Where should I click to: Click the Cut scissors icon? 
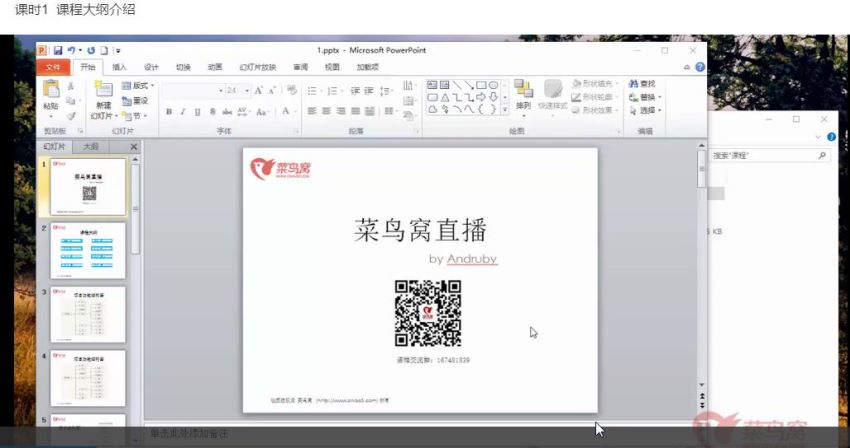pyautogui.click(x=70, y=86)
